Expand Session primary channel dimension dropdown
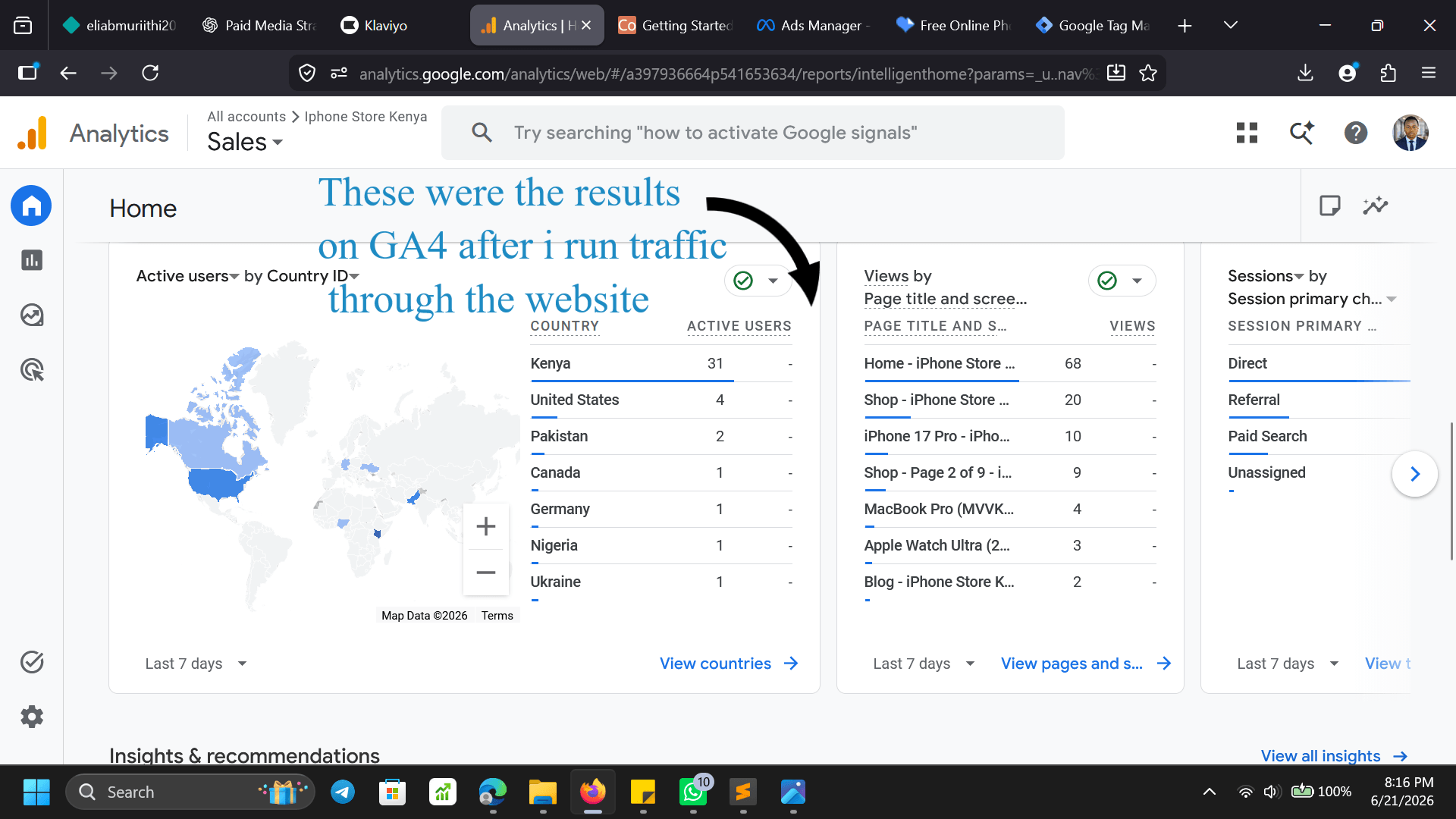The width and height of the screenshot is (1456, 819). click(1312, 299)
